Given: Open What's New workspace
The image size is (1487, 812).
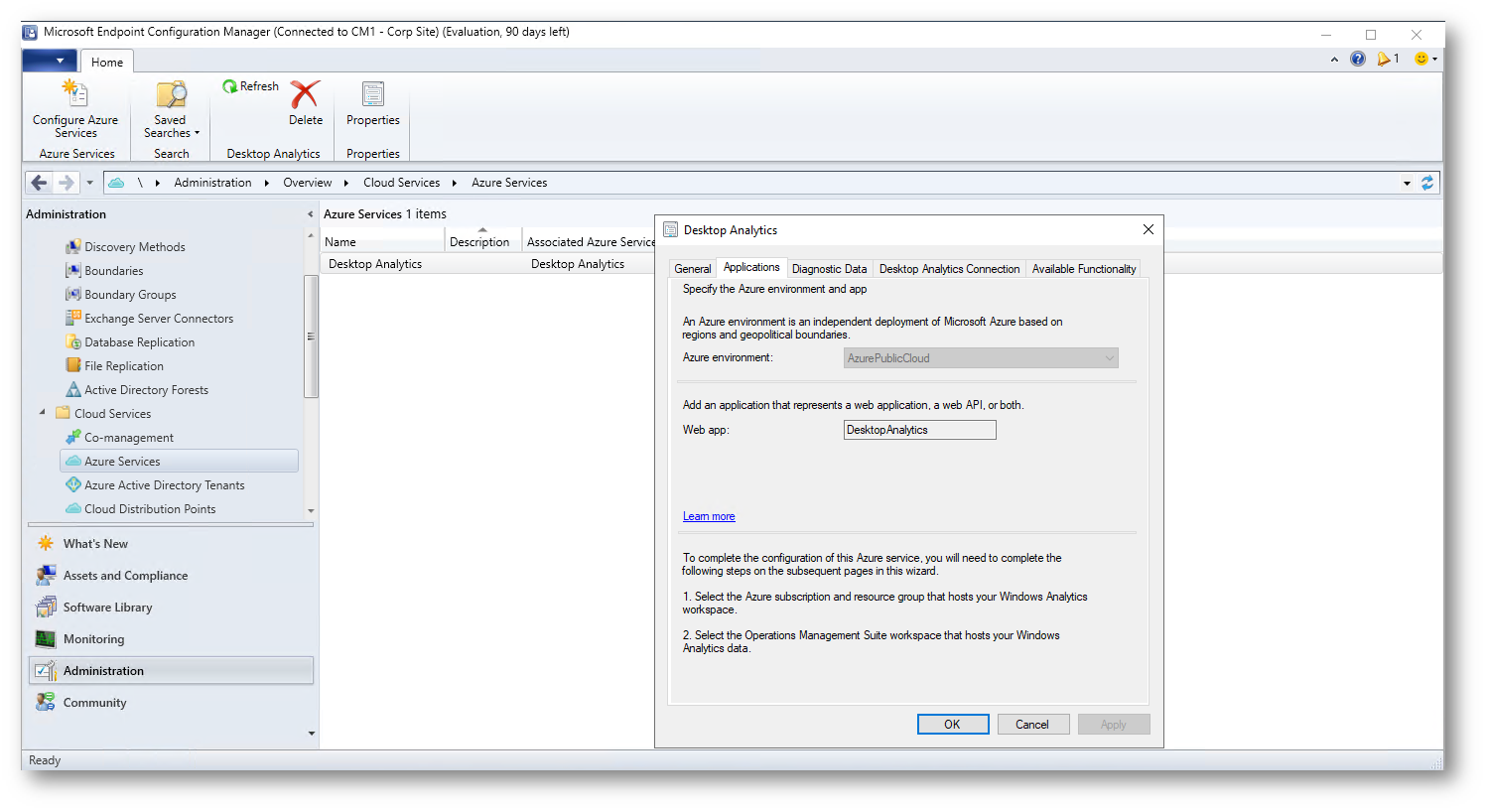Looking at the screenshot, I should (95, 544).
